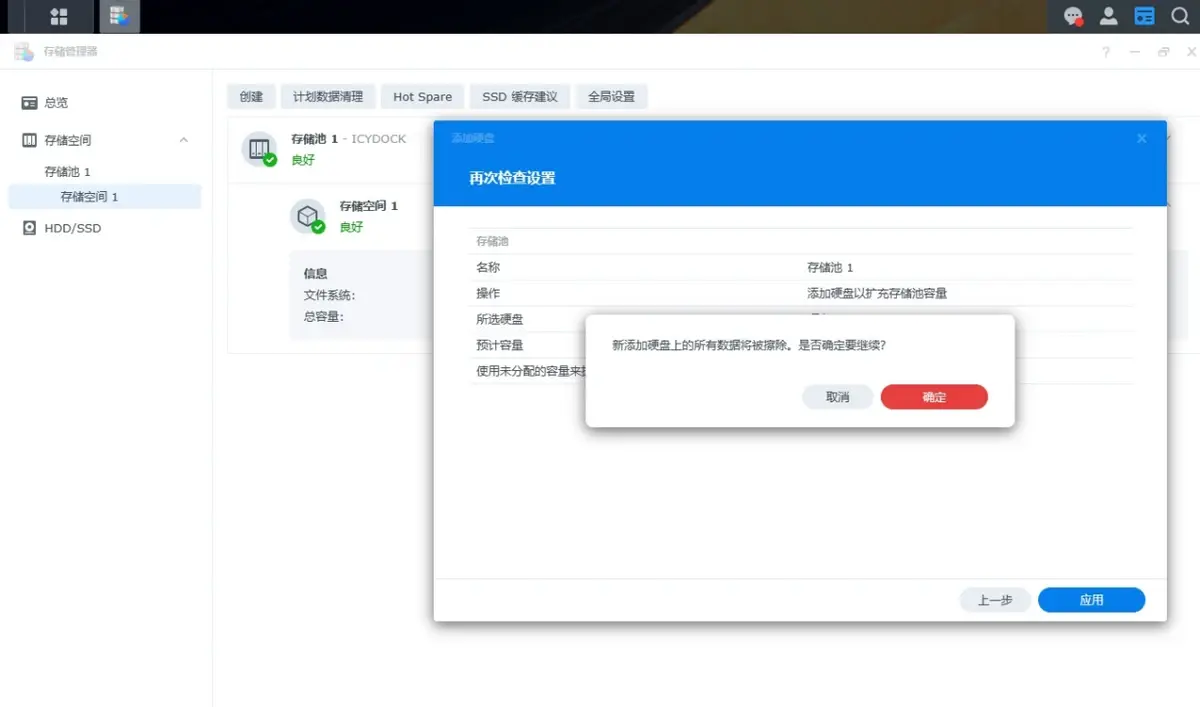Open 全局设置 global settings
Screen dimensions: 1200x707
pyautogui.click(x=611, y=97)
